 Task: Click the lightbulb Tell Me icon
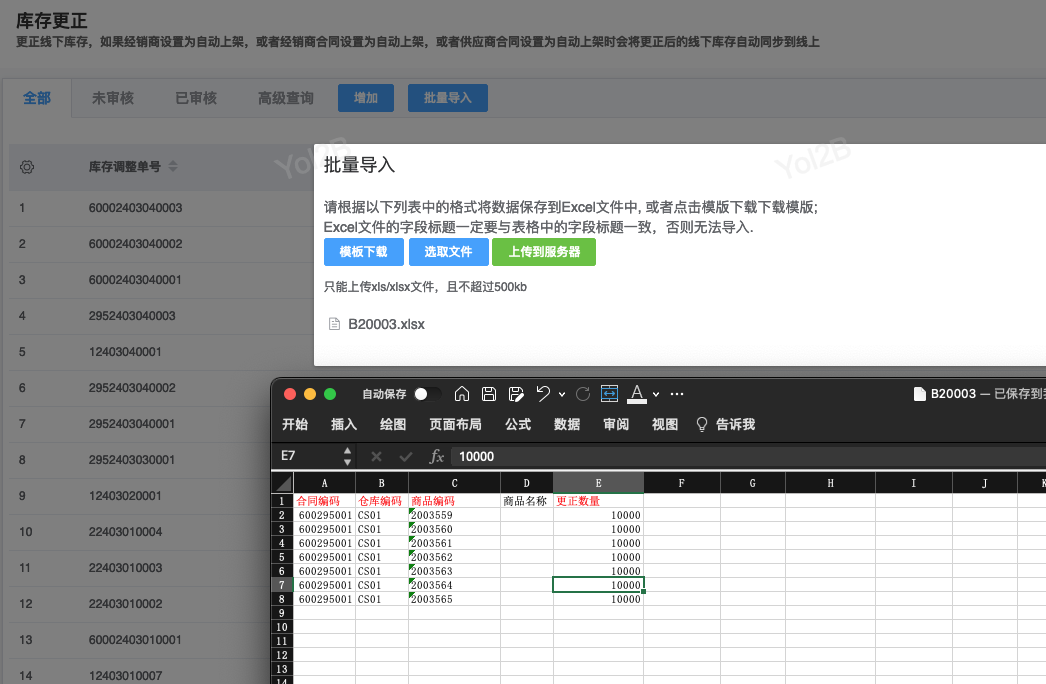tap(702, 424)
